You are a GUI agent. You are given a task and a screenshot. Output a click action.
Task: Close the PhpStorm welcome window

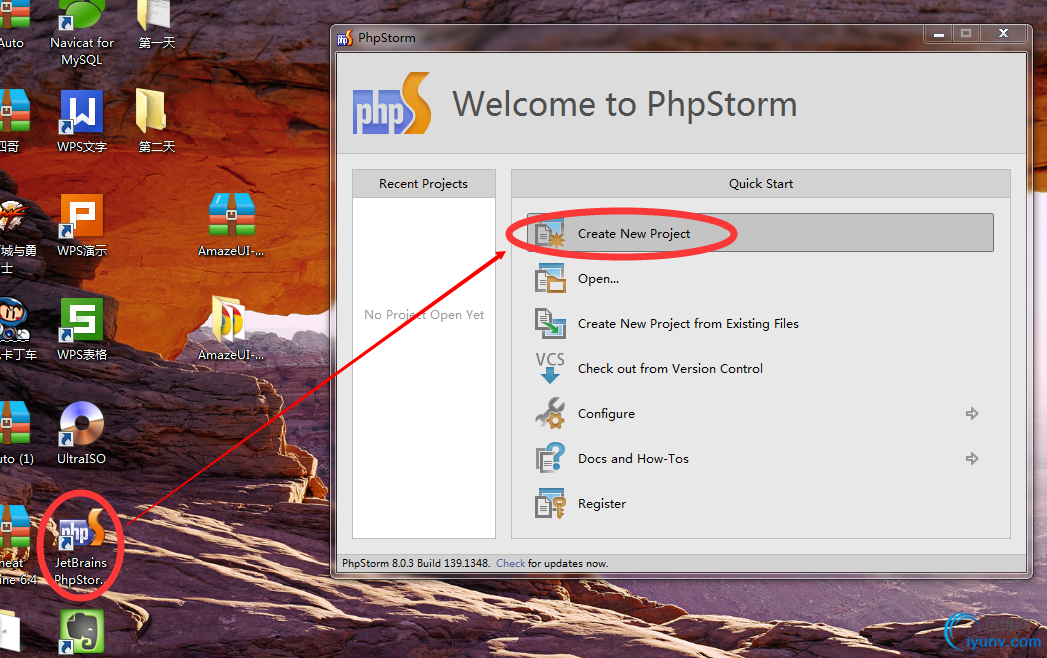point(1003,33)
